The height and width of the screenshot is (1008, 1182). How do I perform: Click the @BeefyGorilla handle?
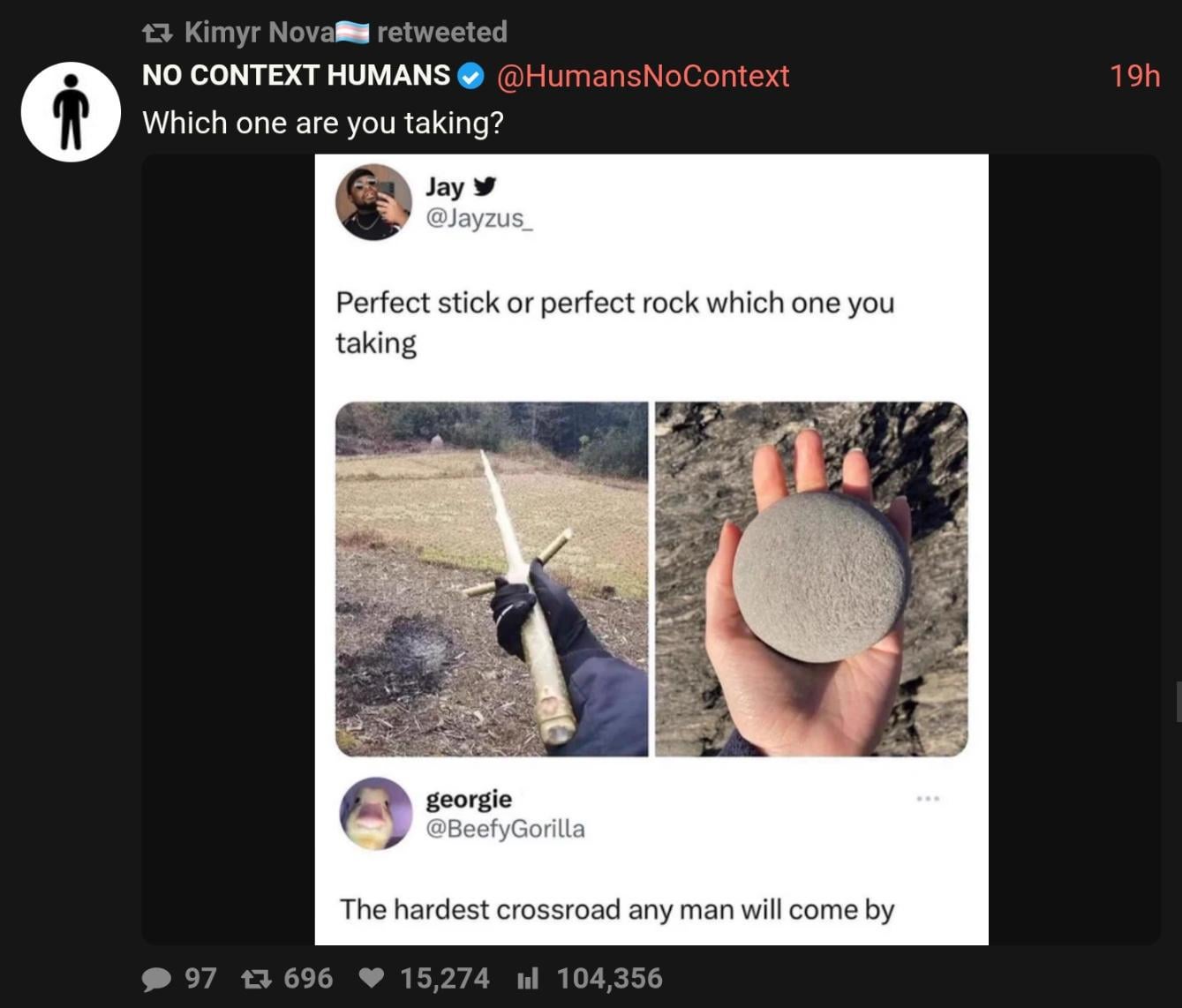point(505,829)
